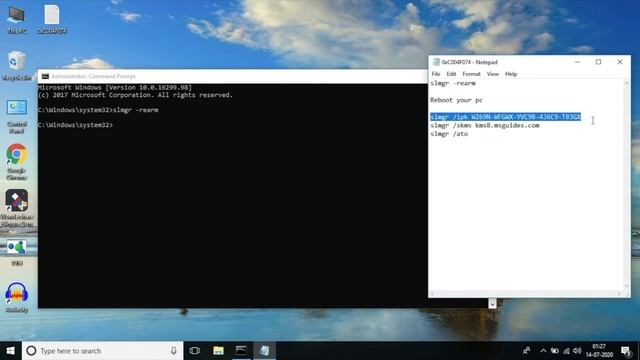Maximize the Notepad window
Image resolution: width=640 pixels, height=360 pixels.
point(598,62)
